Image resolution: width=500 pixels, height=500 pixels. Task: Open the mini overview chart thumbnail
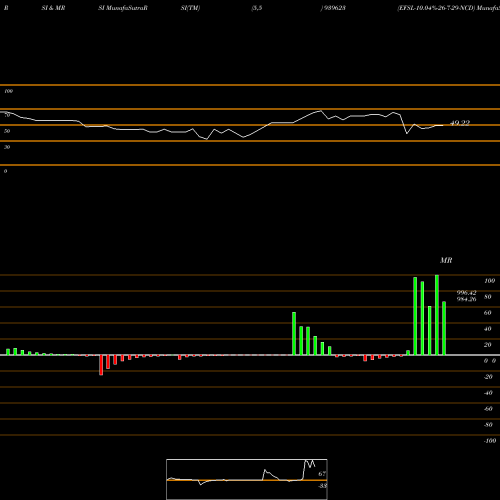click(x=247, y=479)
